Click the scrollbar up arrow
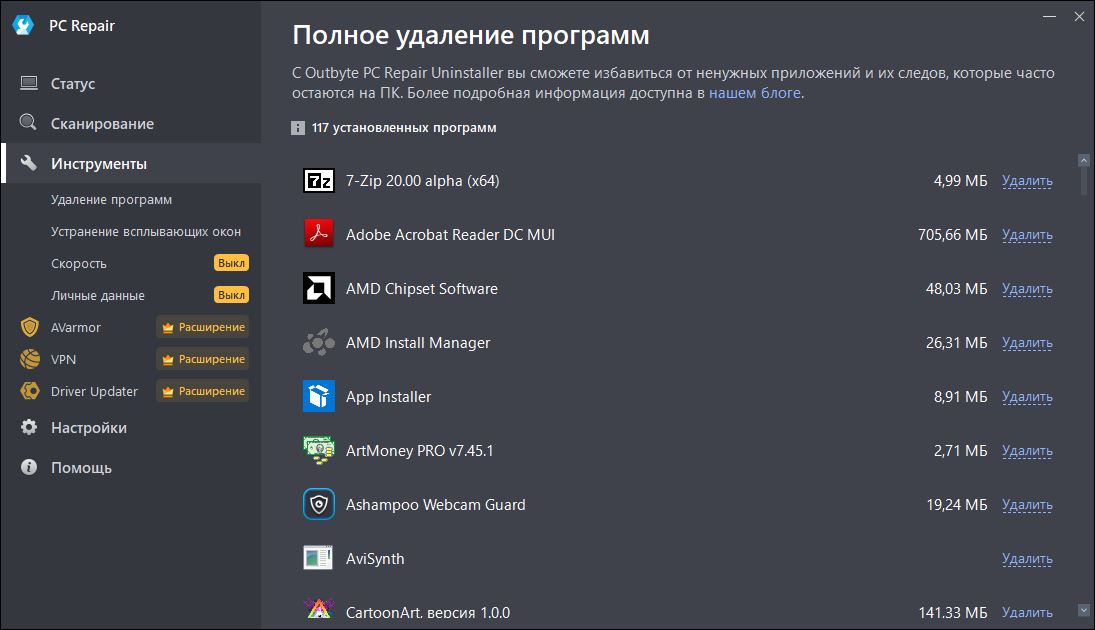 [1084, 161]
